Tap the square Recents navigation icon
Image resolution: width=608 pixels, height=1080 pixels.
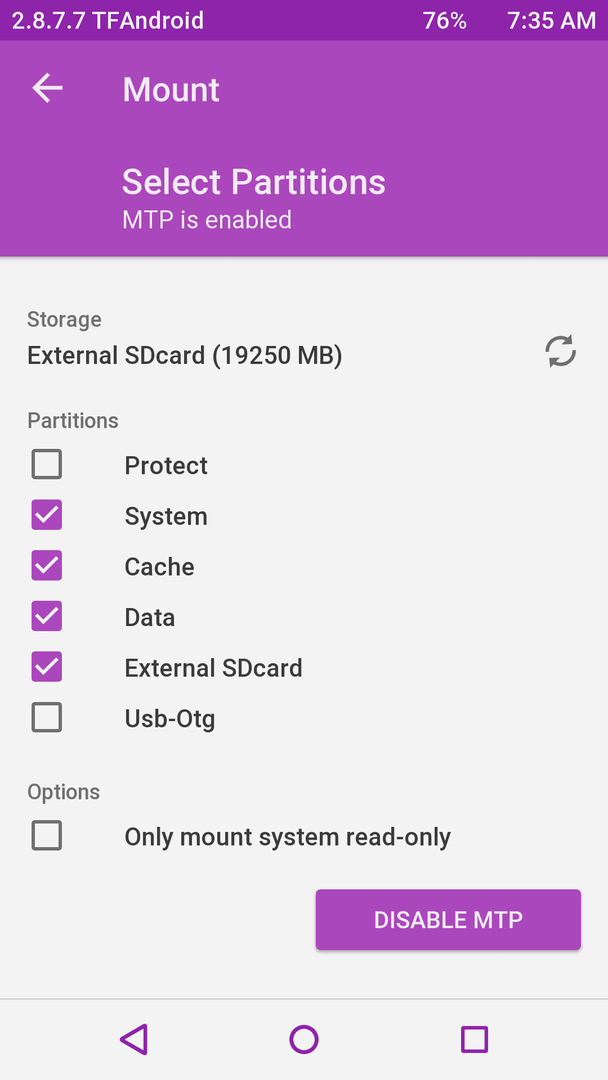[x=474, y=1039]
